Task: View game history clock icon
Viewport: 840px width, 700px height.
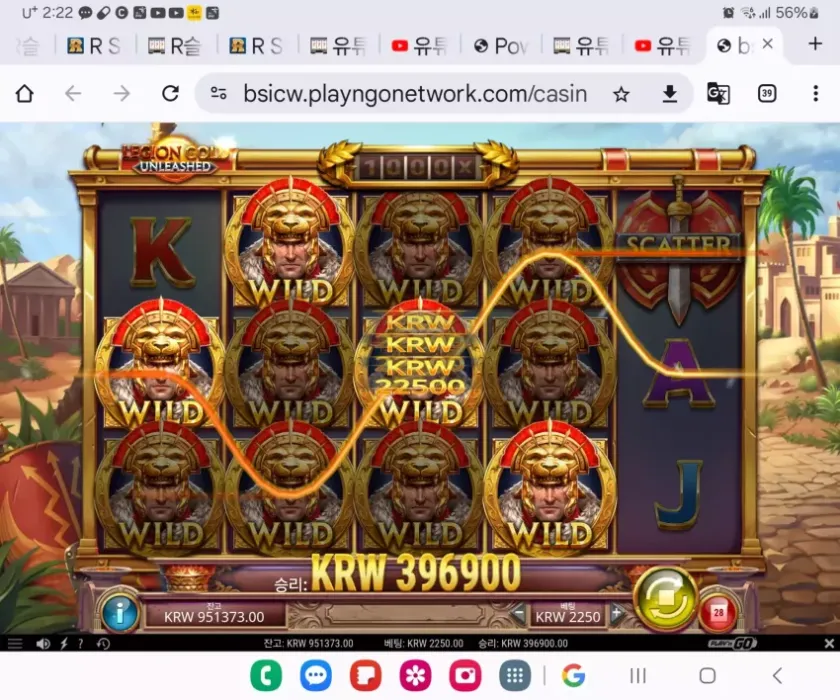Action: [x=102, y=643]
